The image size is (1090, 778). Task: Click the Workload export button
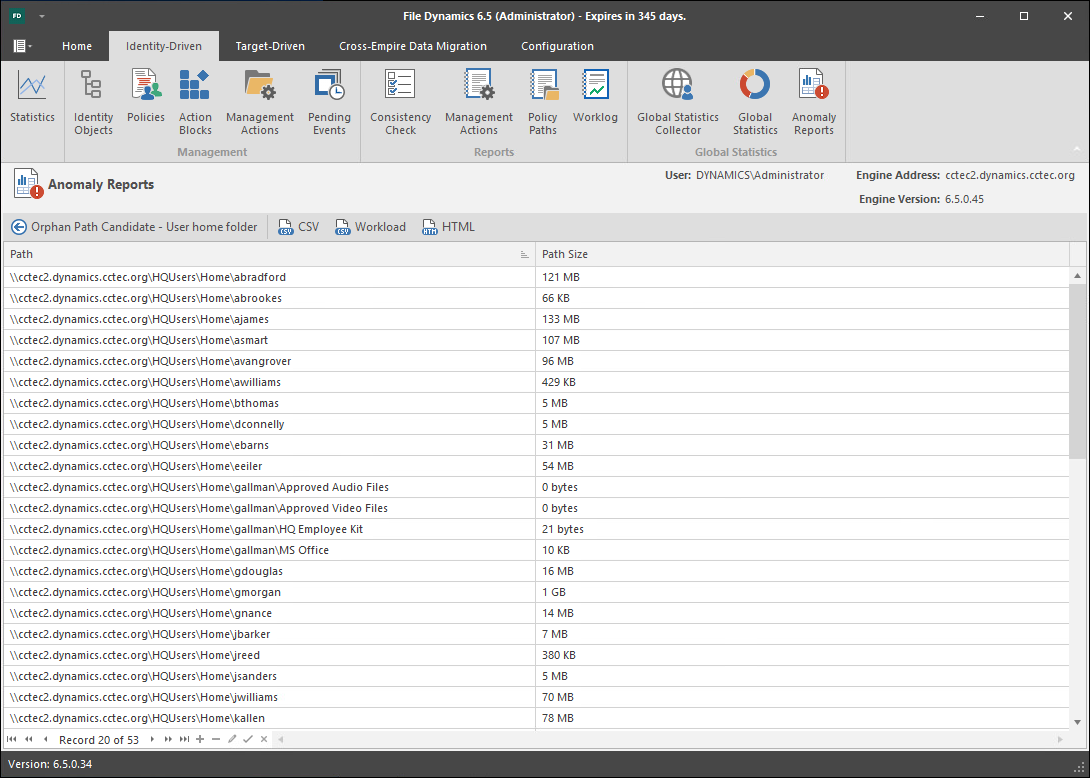(x=371, y=227)
